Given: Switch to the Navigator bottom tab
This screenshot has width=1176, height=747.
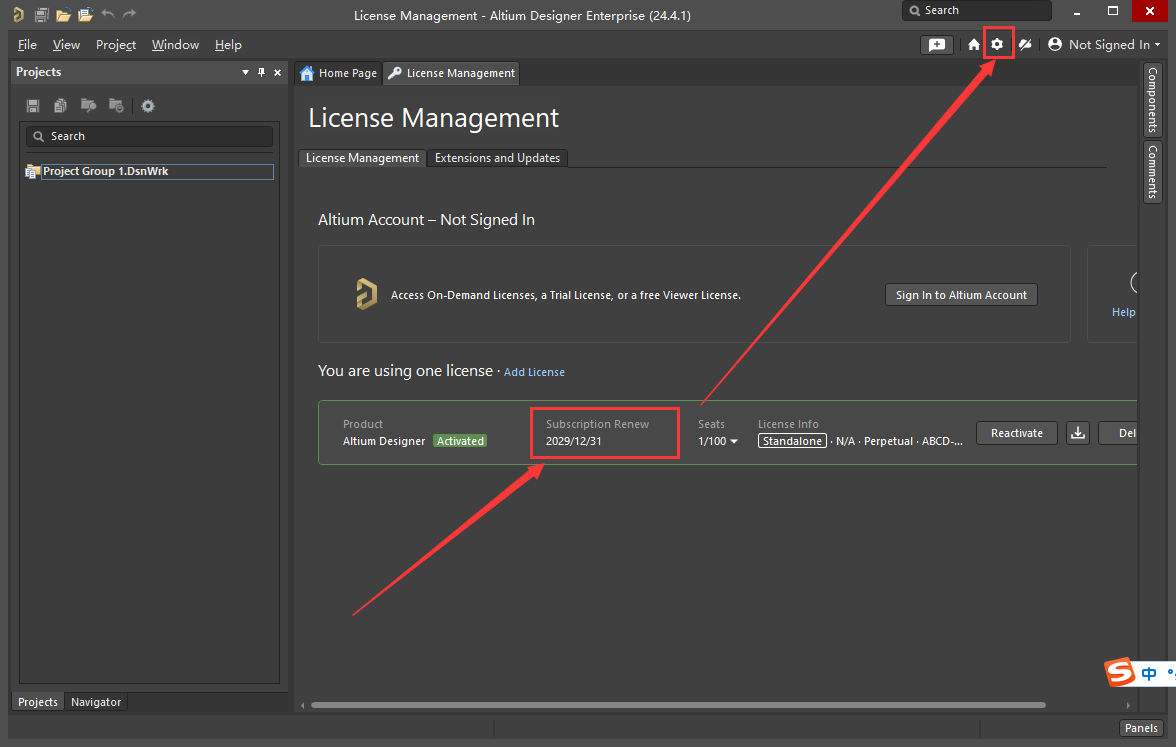Looking at the screenshot, I should tap(96, 702).
